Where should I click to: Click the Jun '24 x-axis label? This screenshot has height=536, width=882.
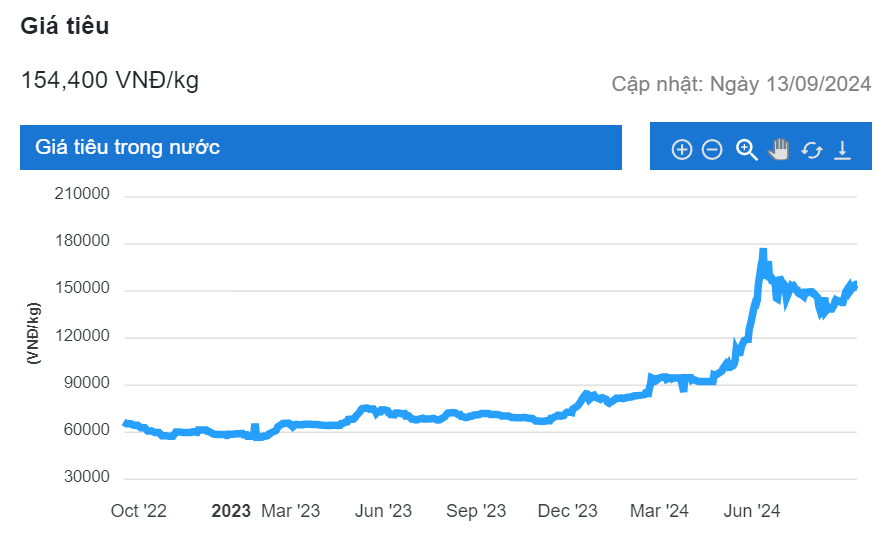(751, 511)
